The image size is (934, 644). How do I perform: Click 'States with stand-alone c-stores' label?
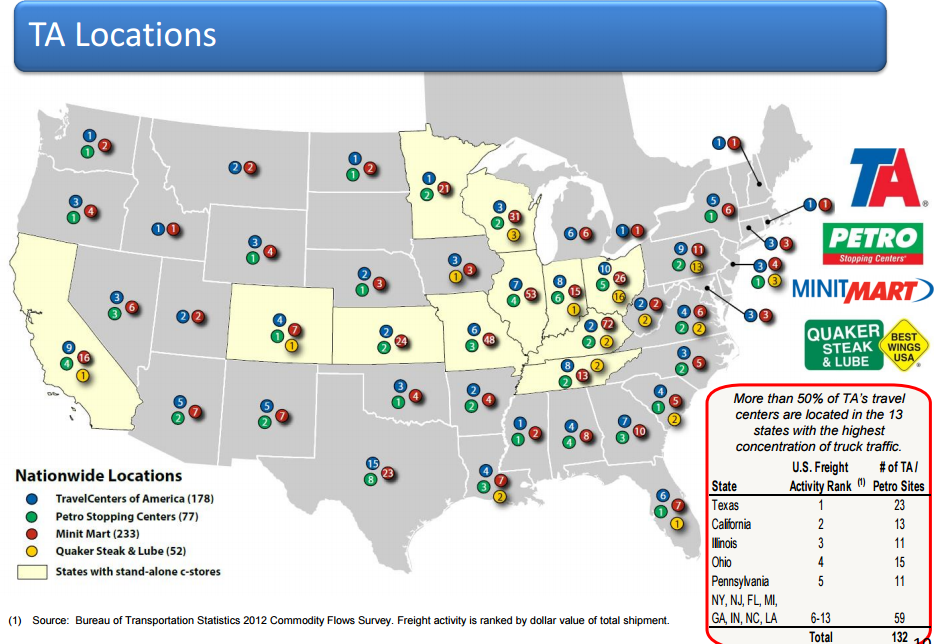point(138,572)
